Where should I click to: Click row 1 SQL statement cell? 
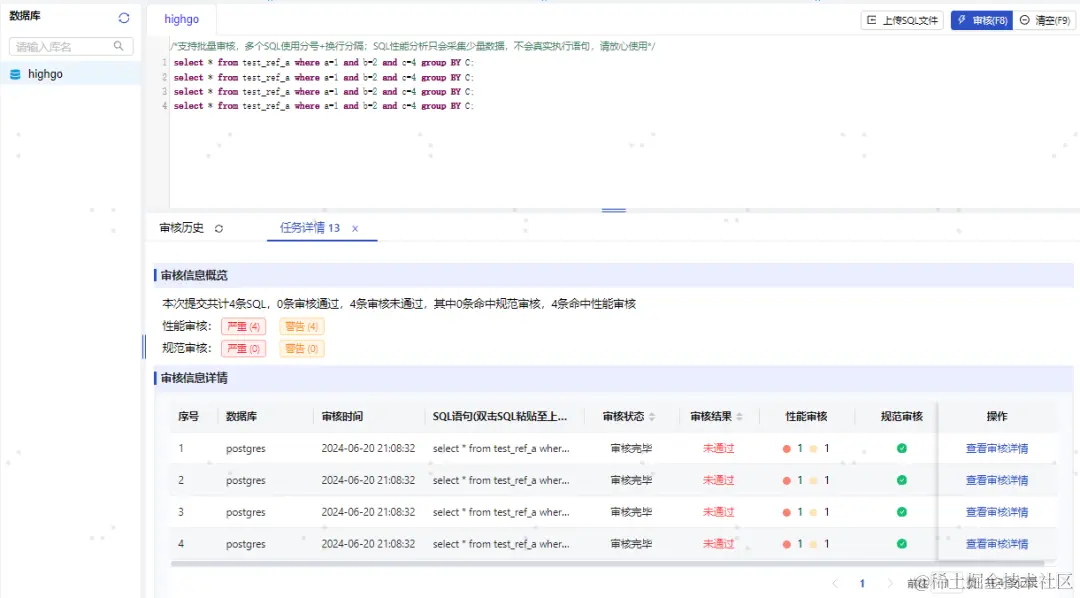(x=501, y=448)
